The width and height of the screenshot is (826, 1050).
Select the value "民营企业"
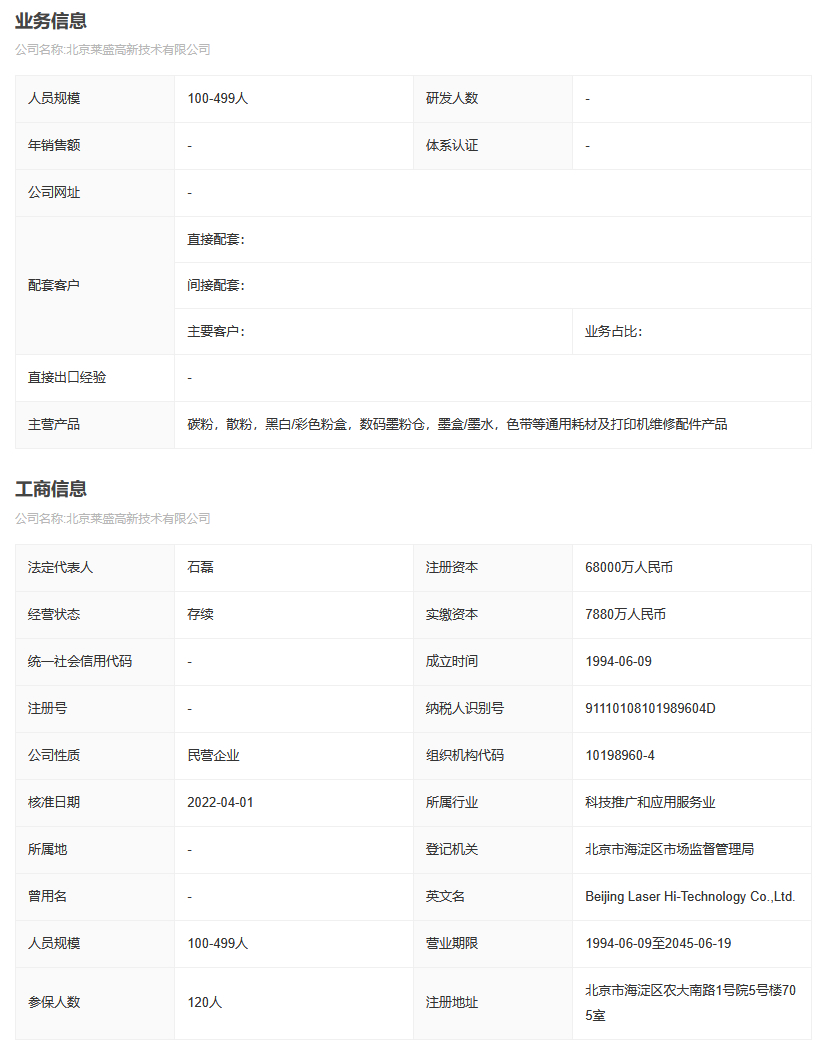click(213, 755)
